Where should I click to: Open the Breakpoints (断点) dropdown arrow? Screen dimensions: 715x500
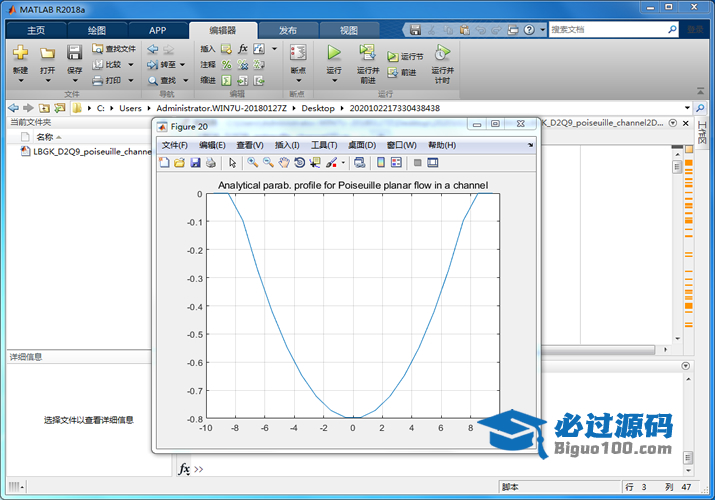(x=299, y=81)
